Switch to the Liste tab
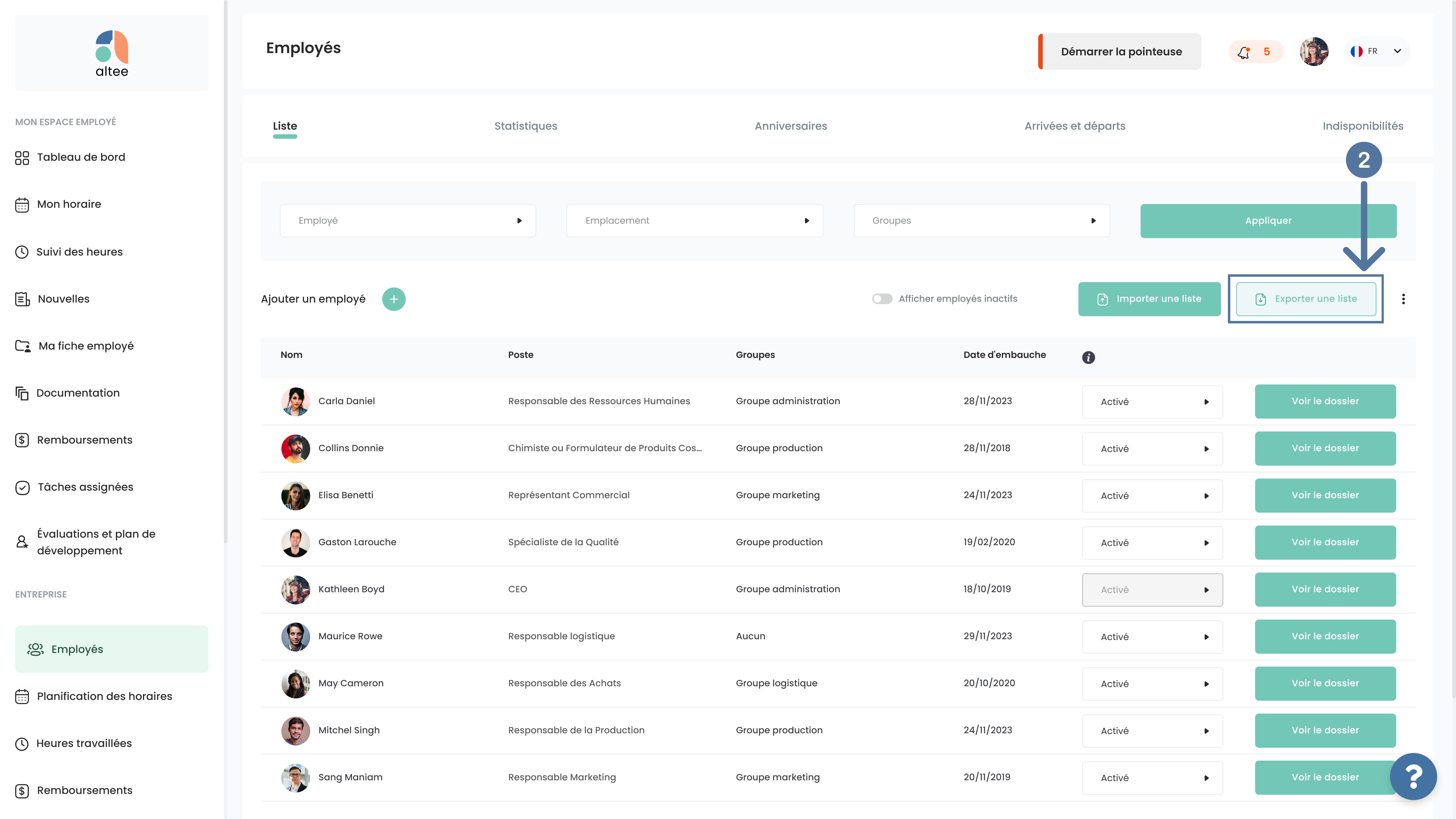The width and height of the screenshot is (1456, 819). (285, 126)
